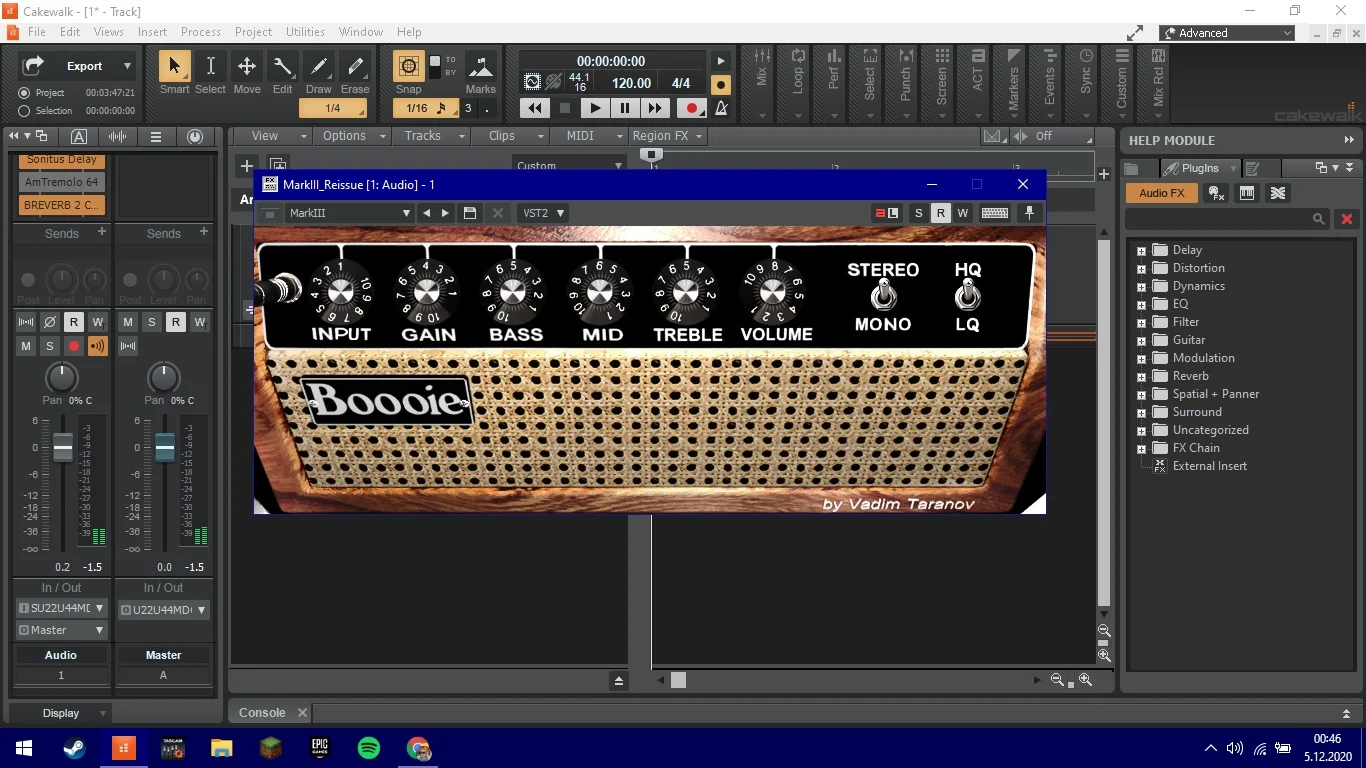Save preset in MarkIII plugin window
Image resolution: width=1366 pixels, height=768 pixels.
470,213
